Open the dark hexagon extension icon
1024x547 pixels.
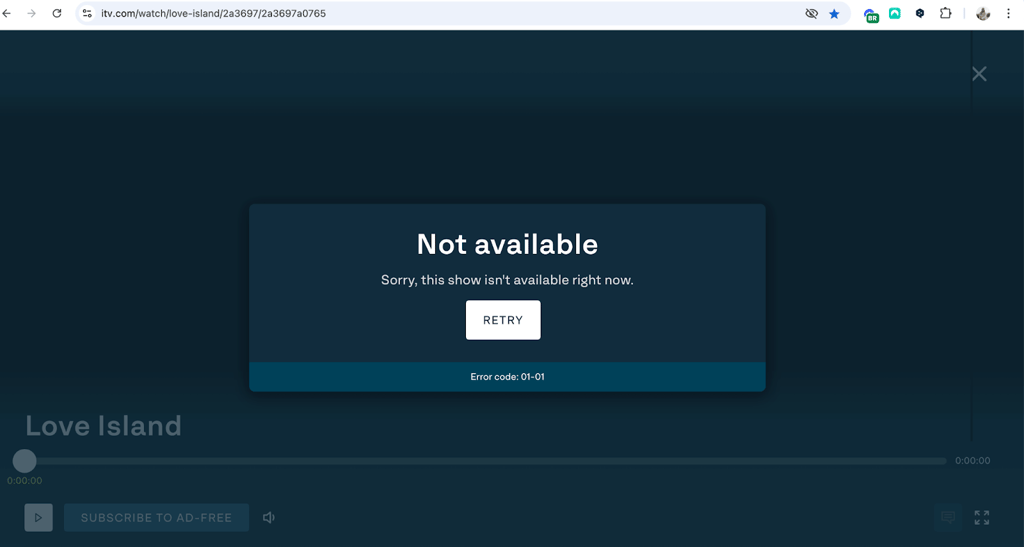pyautogui.click(x=920, y=13)
